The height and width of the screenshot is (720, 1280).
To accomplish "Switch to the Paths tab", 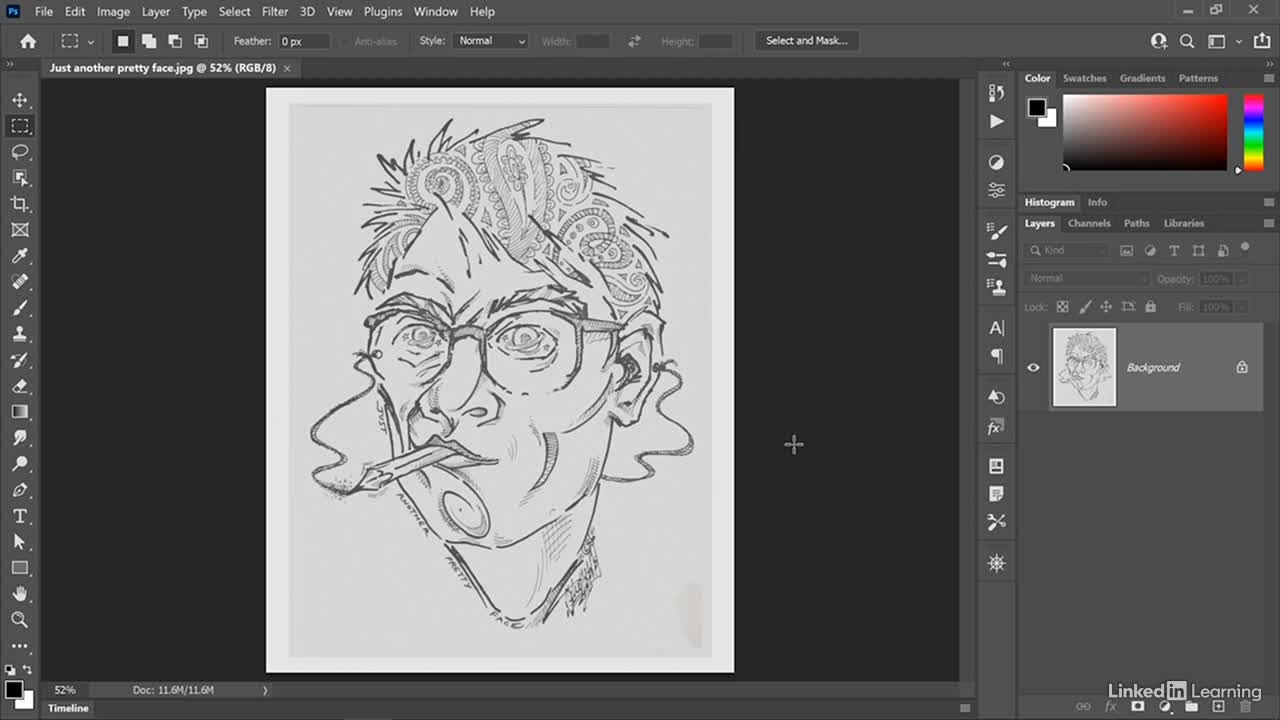I will [x=1137, y=223].
